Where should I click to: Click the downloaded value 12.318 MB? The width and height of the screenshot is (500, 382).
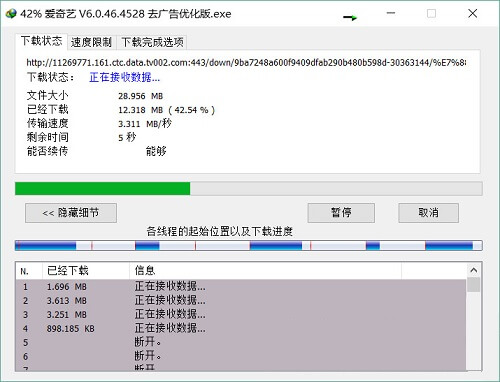point(166,110)
